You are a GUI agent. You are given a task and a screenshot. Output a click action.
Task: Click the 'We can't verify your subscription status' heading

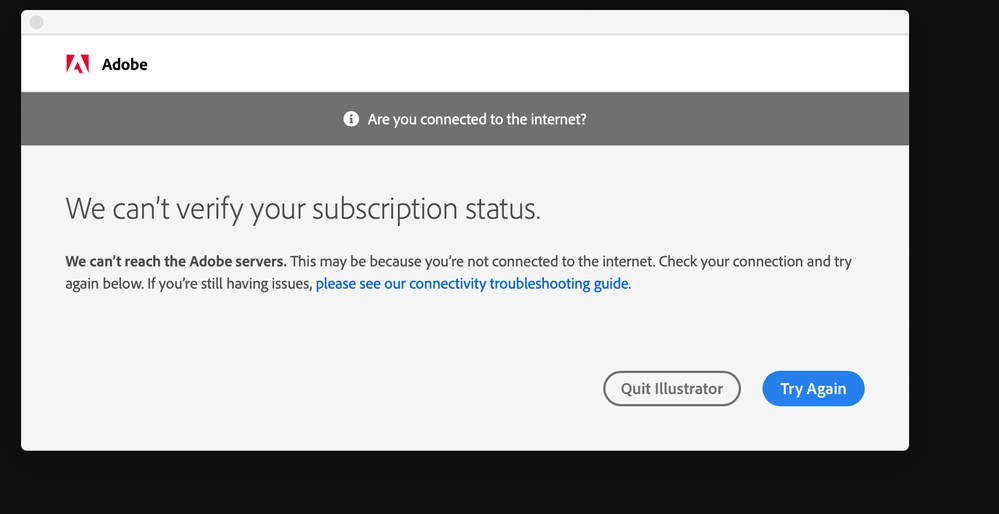(x=303, y=210)
